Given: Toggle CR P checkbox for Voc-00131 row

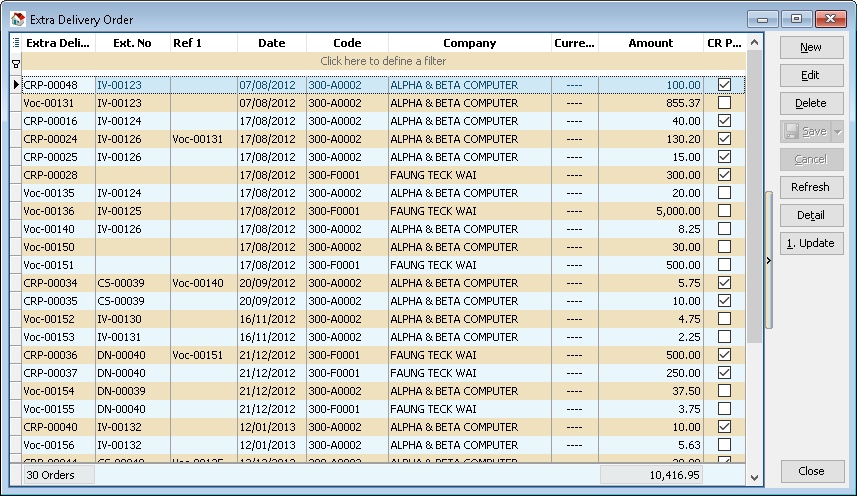Looking at the screenshot, I should (x=724, y=103).
